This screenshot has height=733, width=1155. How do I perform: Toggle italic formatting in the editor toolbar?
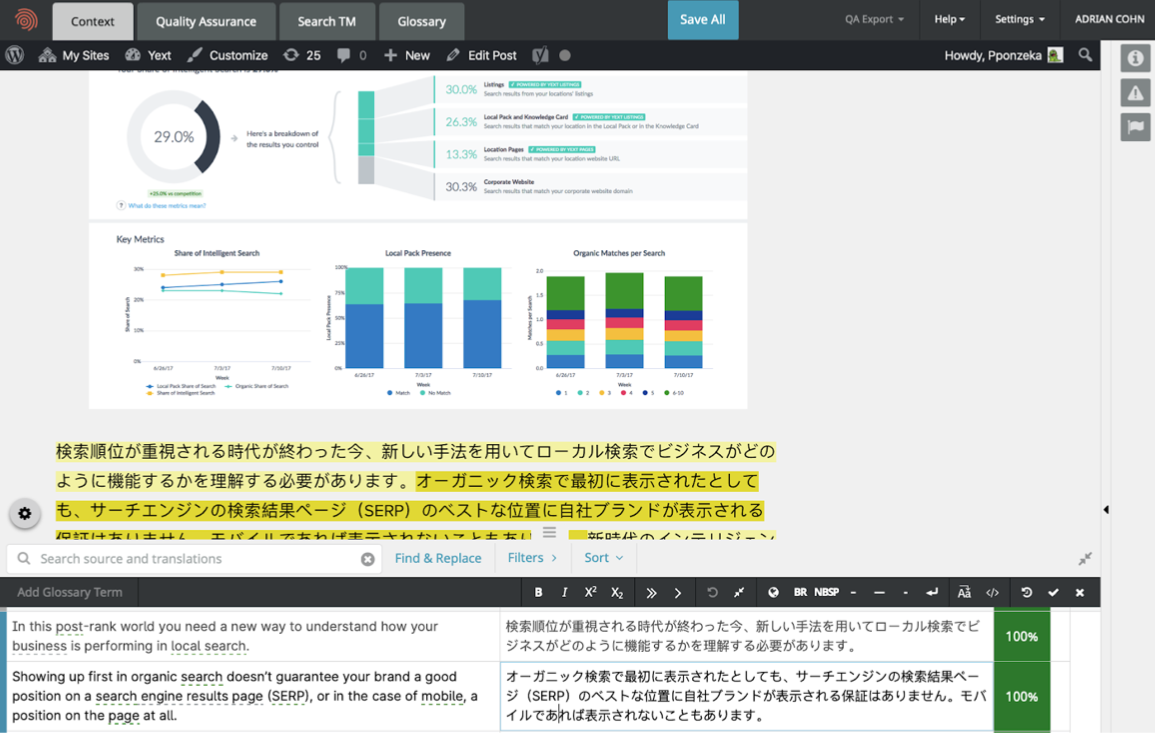(564, 592)
